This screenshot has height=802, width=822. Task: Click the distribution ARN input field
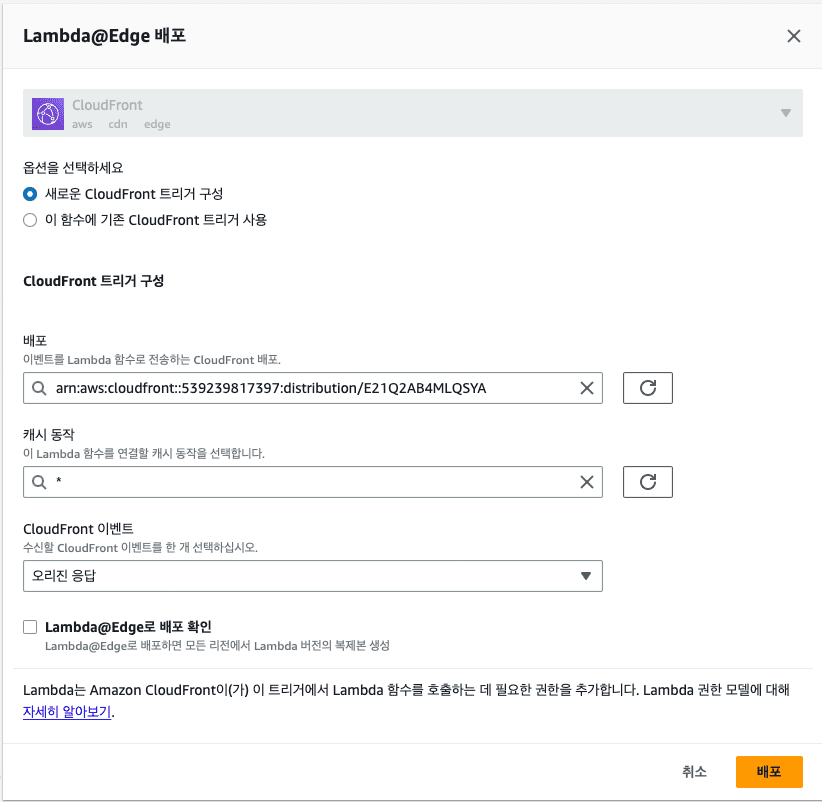(x=300, y=388)
